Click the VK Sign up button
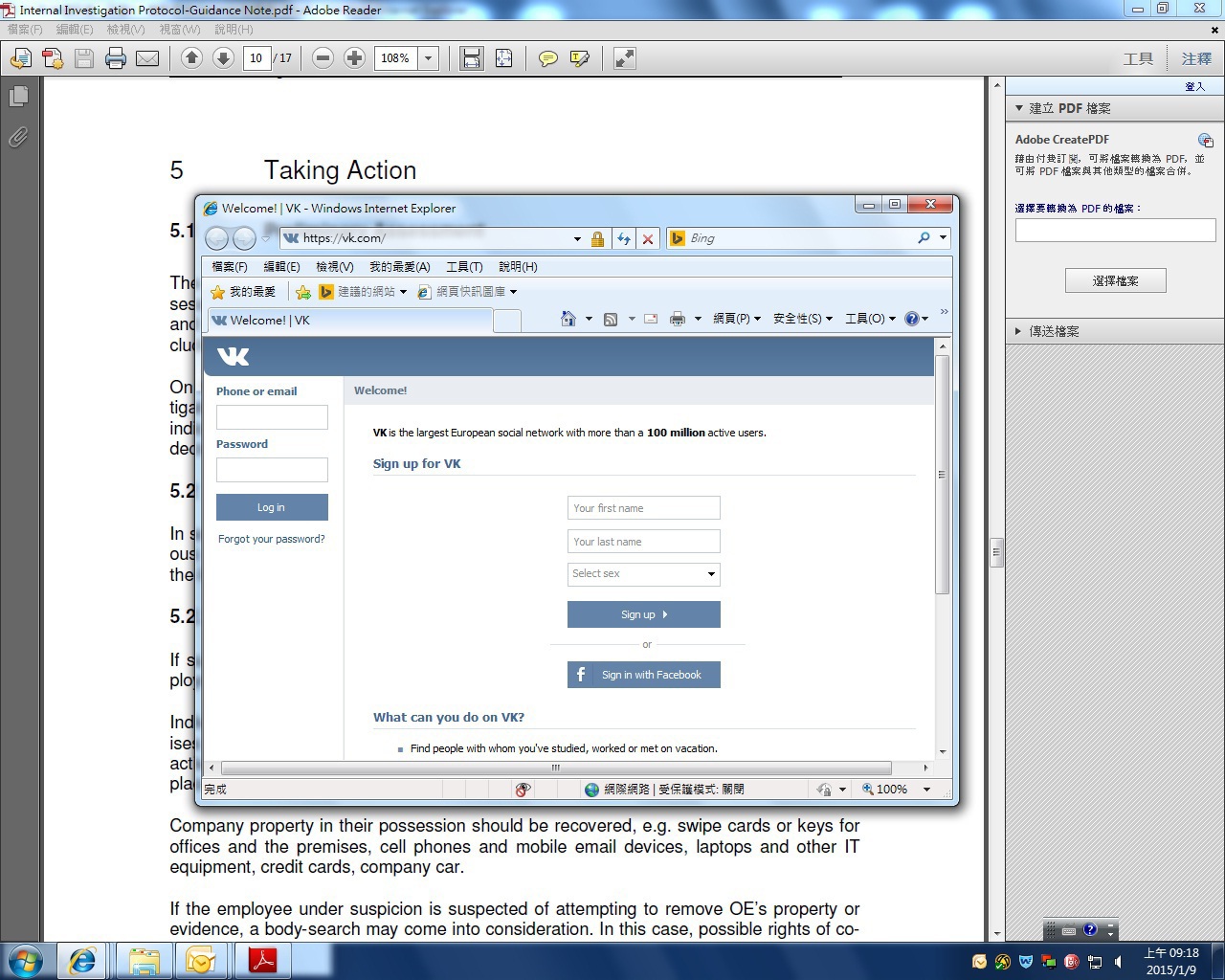The height and width of the screenshot is (980, 1225). [644, 614]
